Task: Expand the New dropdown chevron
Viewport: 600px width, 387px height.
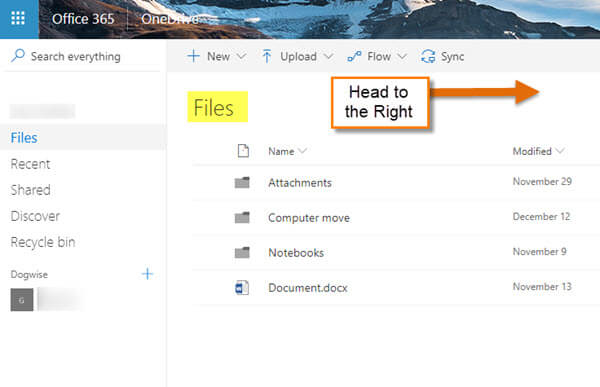Action: coord(241,56)
